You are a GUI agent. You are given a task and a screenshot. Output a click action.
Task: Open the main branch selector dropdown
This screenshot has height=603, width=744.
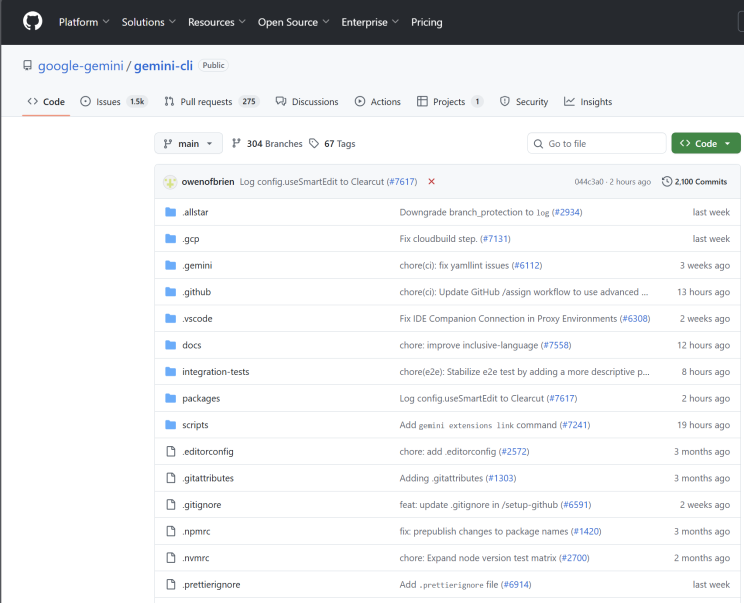pyautogui.click(x=188, y=143)
